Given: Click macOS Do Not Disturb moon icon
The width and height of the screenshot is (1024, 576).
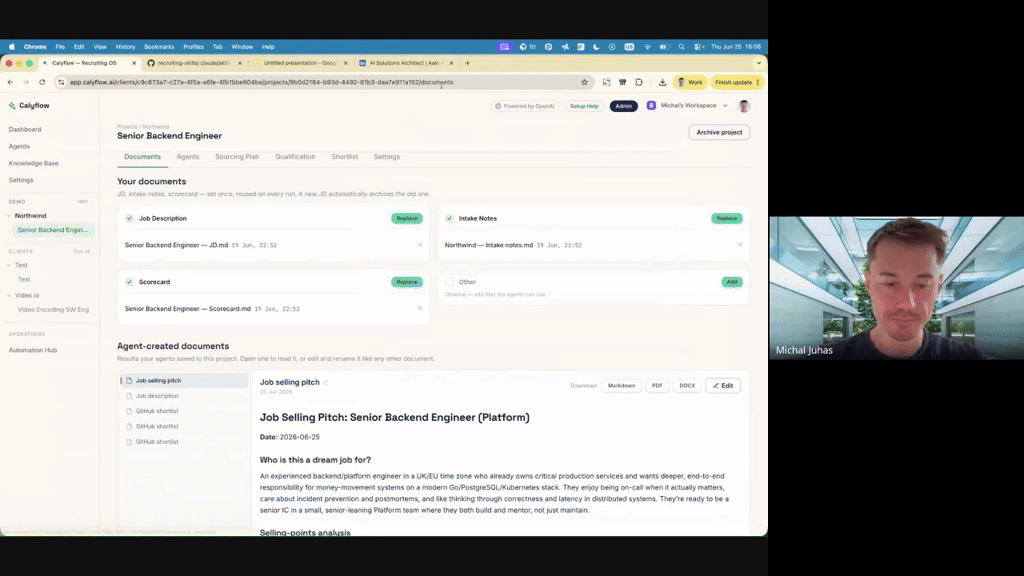Looking at the screenshot, I should (x=596, y=47).
